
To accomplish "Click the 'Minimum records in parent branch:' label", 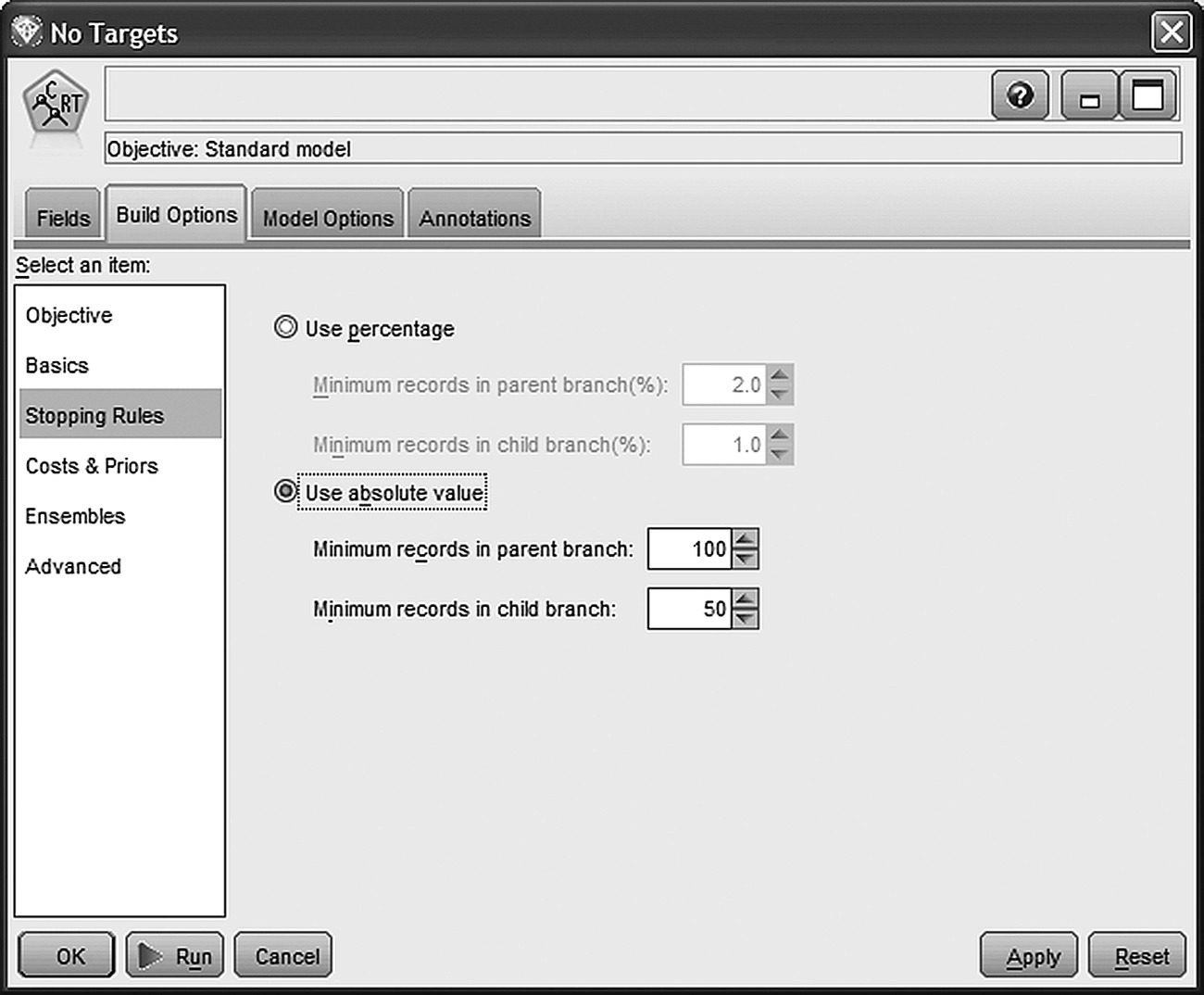I will [x=473, y=549].
